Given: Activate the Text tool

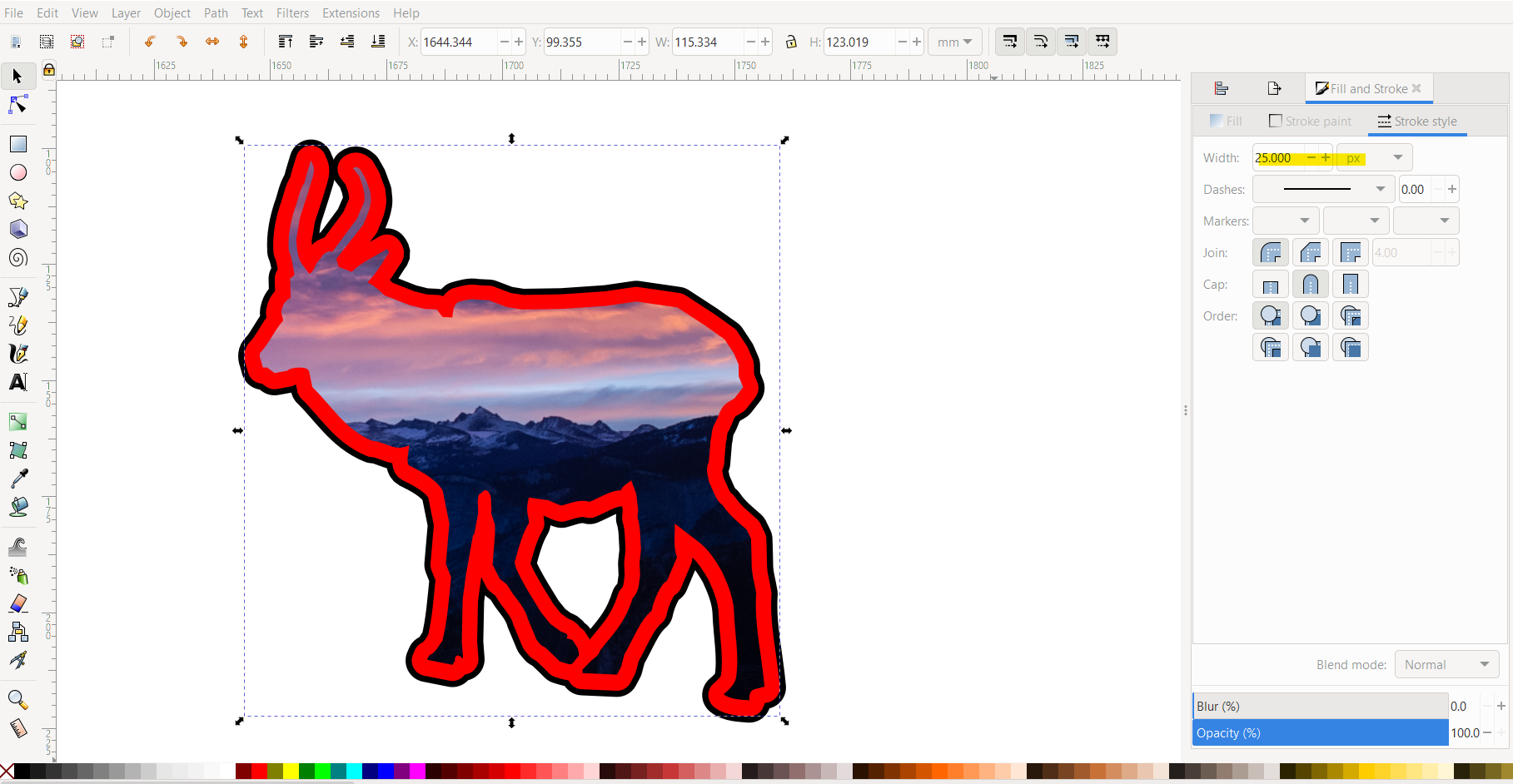Looking at the screenshot, I should (x=17, y=382).
